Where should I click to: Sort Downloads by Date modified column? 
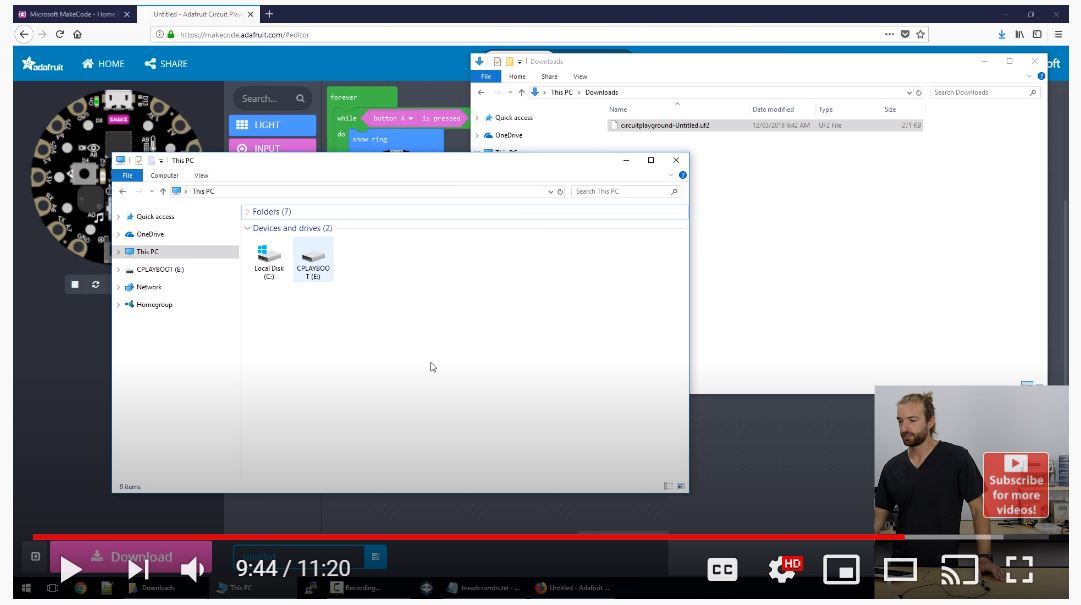[x=773, y=110]
